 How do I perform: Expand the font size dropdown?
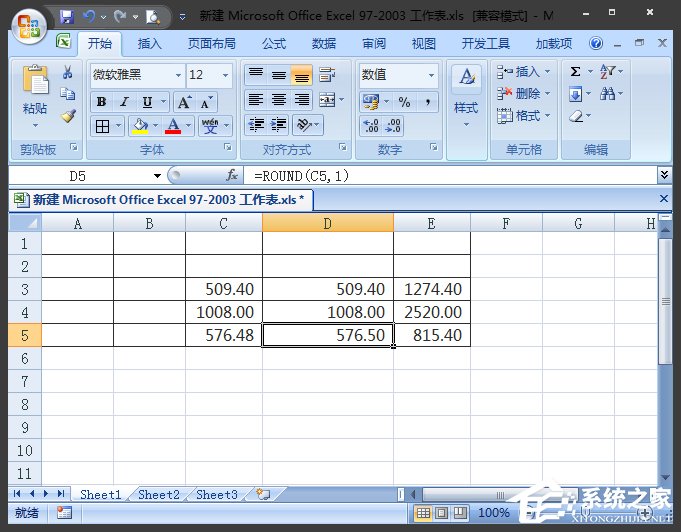[x=226, y=75]
